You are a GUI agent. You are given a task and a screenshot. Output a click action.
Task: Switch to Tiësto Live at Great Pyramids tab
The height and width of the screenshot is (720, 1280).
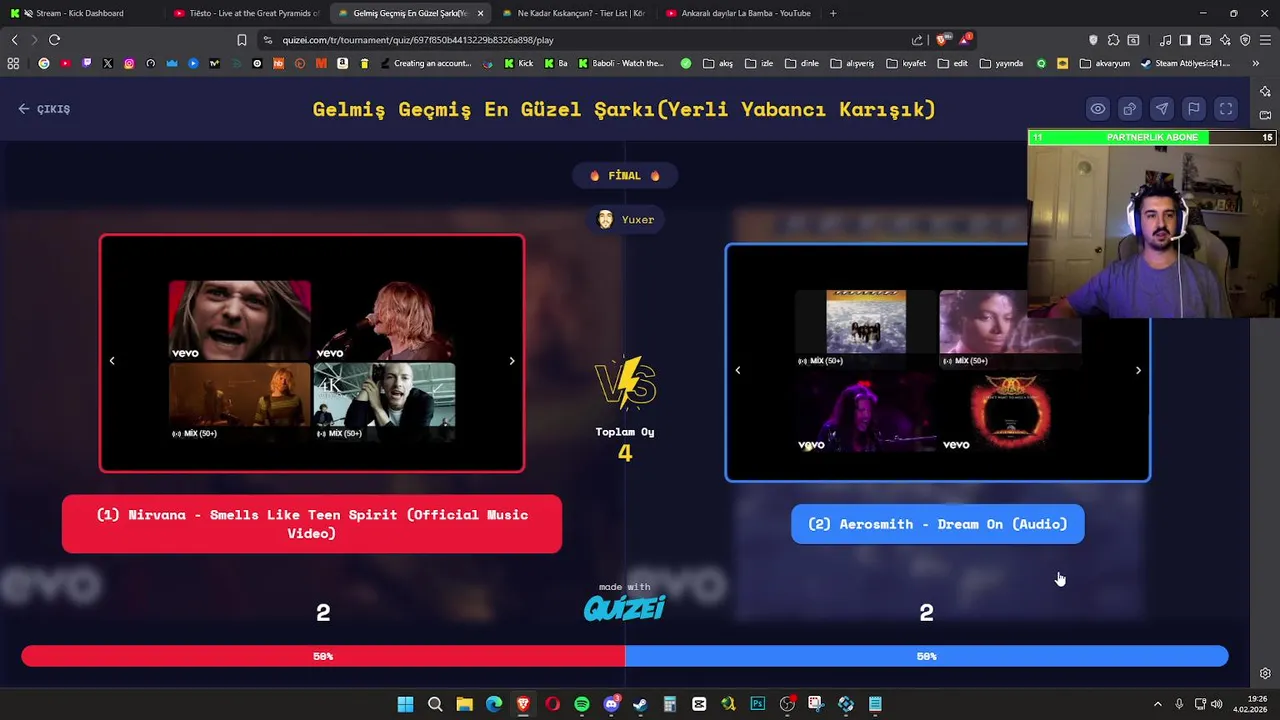245,13
